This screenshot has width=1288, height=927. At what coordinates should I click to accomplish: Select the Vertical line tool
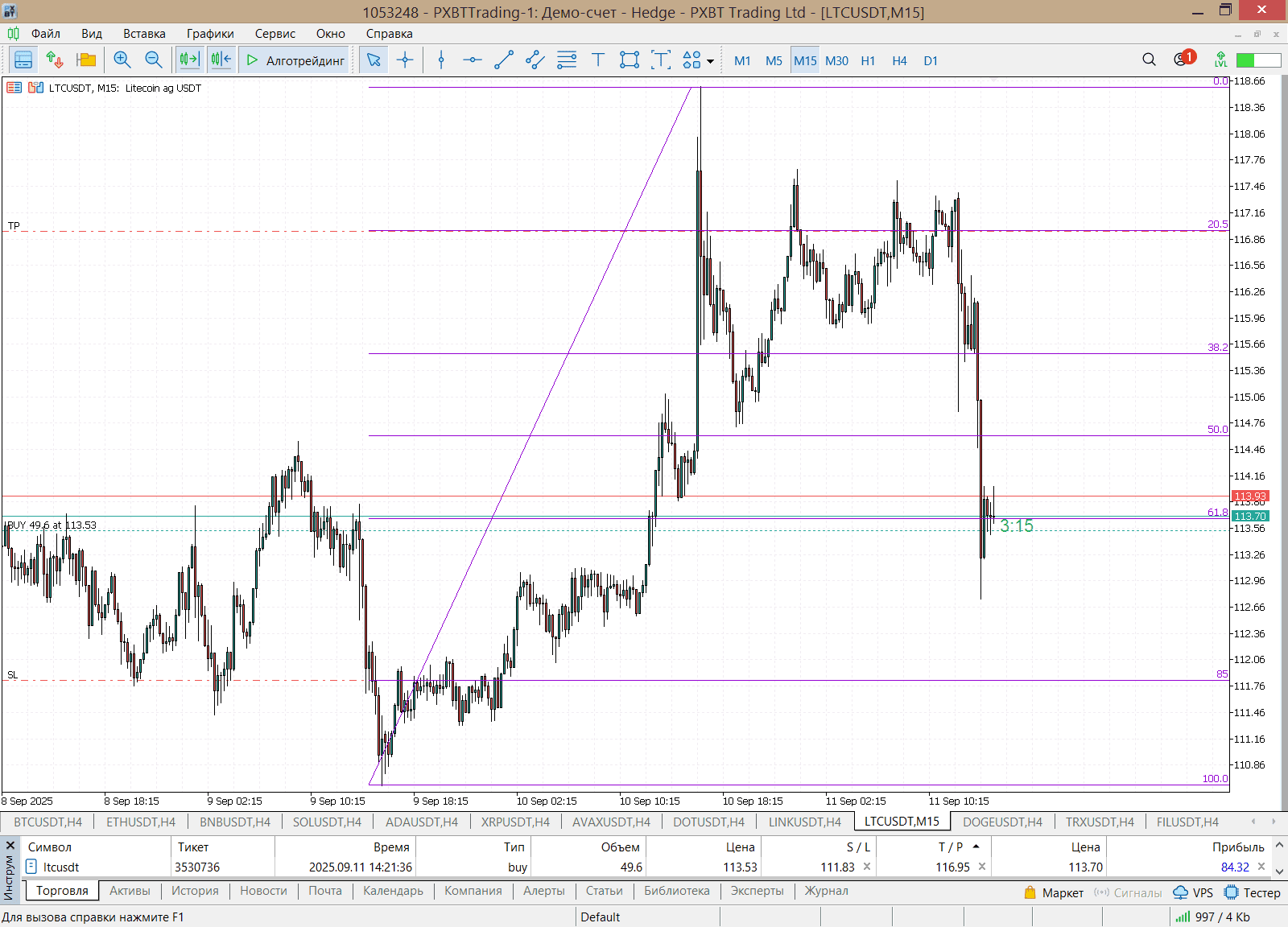(x=441, y=60)
